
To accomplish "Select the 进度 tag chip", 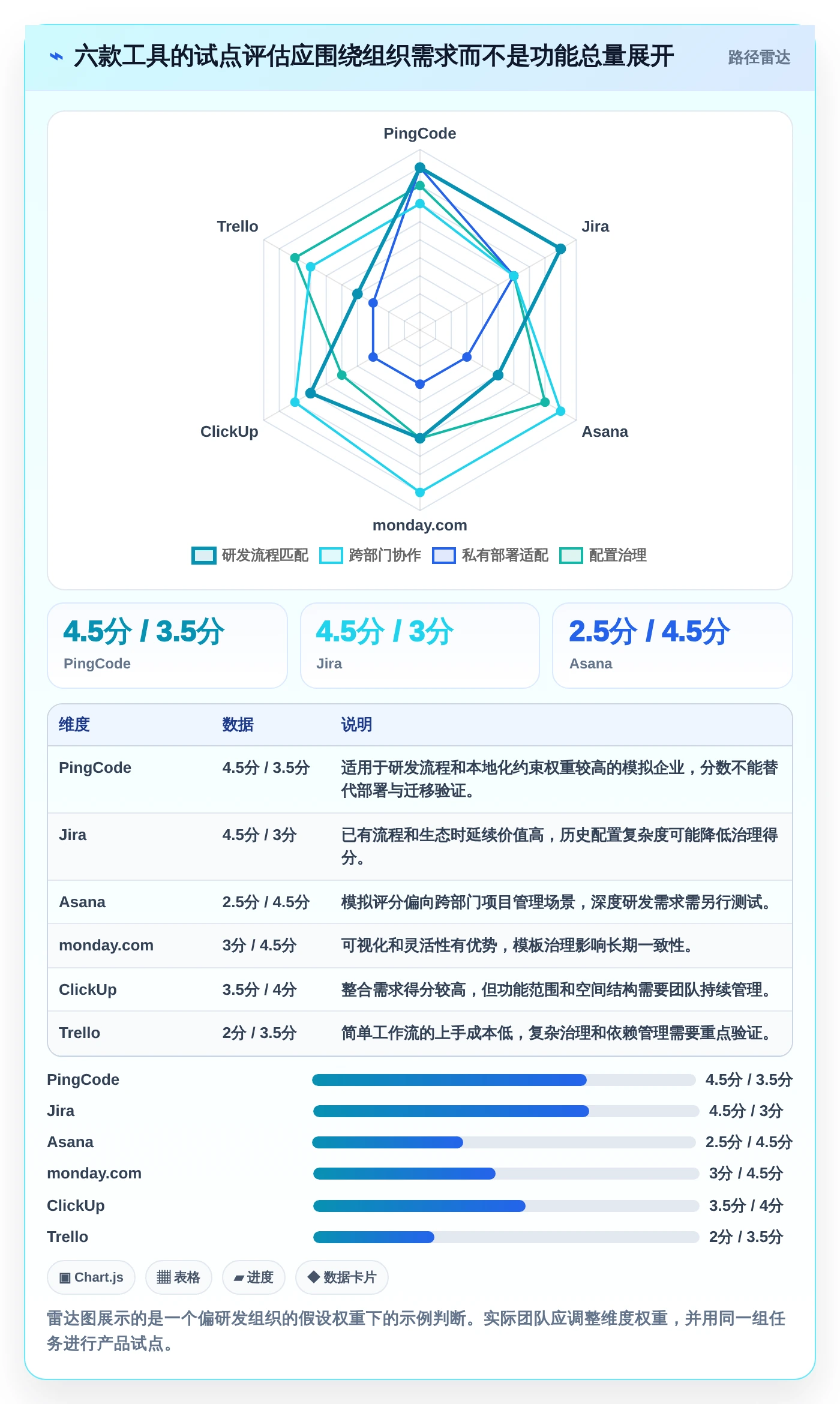I will 253,1277.
